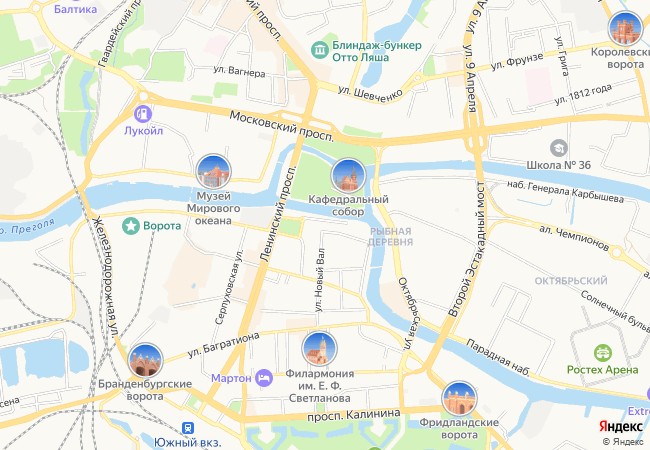This screenshot has width=650, height=450.
Task: Click the Филармония им. Светланова photo pin
Action: click(x=319, y=348)
